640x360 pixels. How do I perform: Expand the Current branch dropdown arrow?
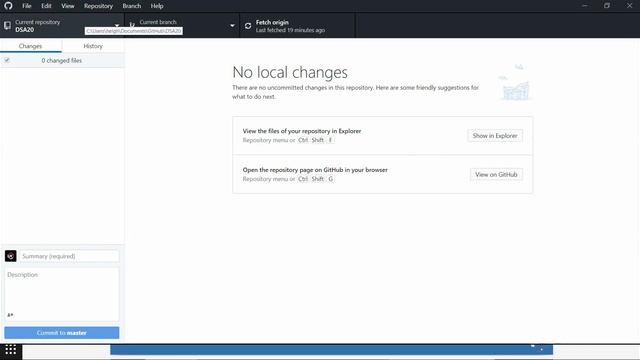click(x=232, y=26)
